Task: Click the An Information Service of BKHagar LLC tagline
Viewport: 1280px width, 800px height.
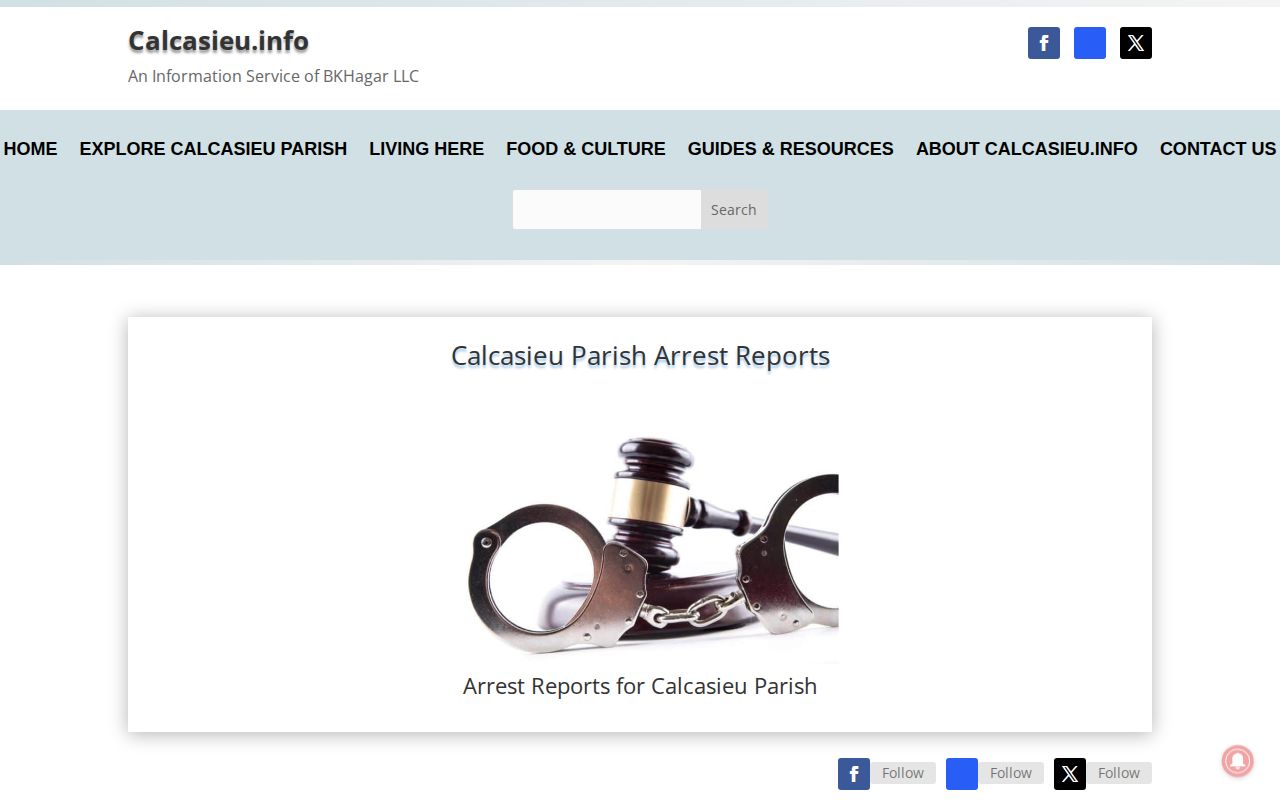Action: coord(273,76)
